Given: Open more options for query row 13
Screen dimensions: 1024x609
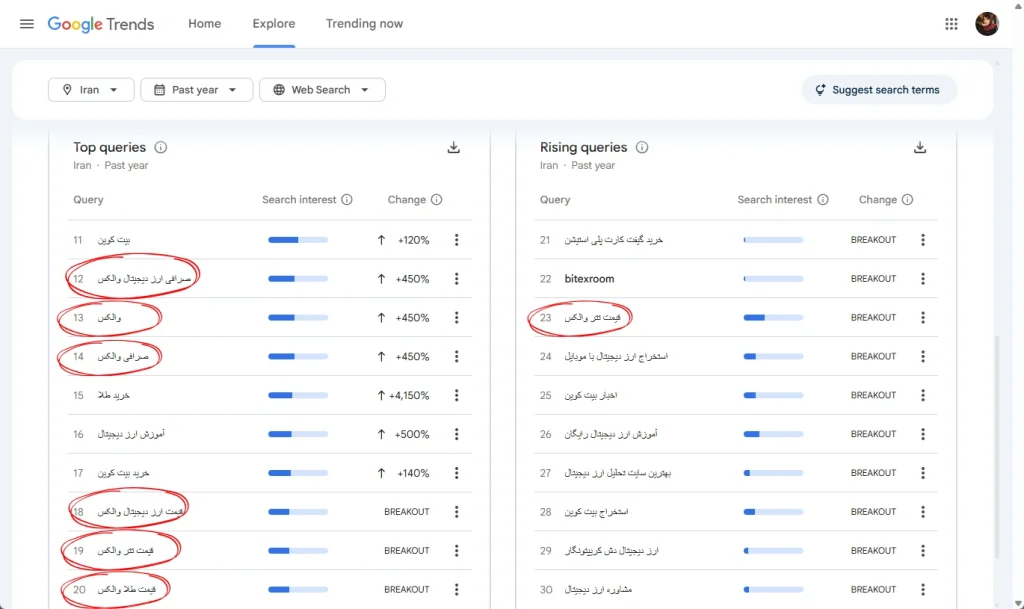Looking at the screenshot, I should (456, 318).
